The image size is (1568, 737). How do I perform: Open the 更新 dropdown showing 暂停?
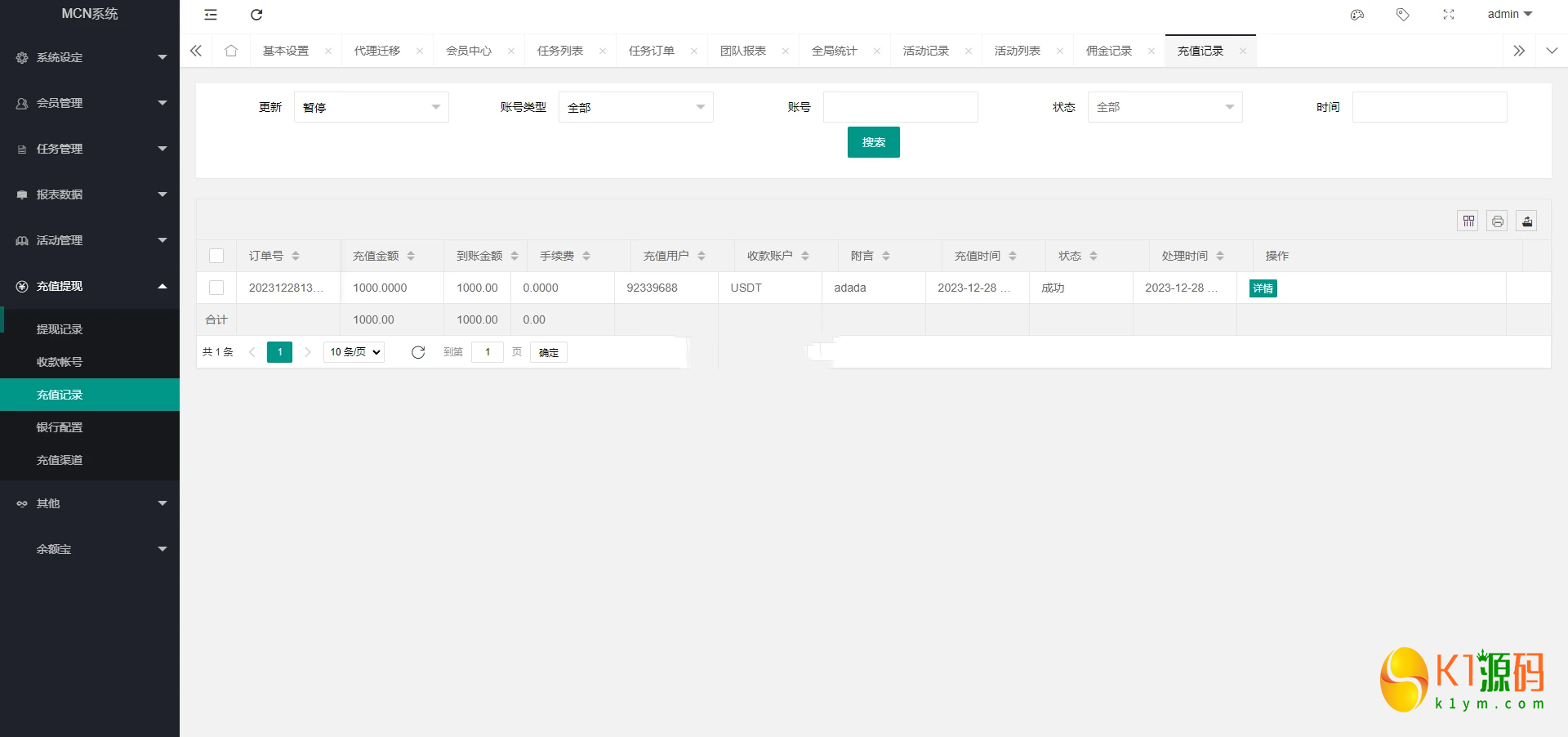371,107
